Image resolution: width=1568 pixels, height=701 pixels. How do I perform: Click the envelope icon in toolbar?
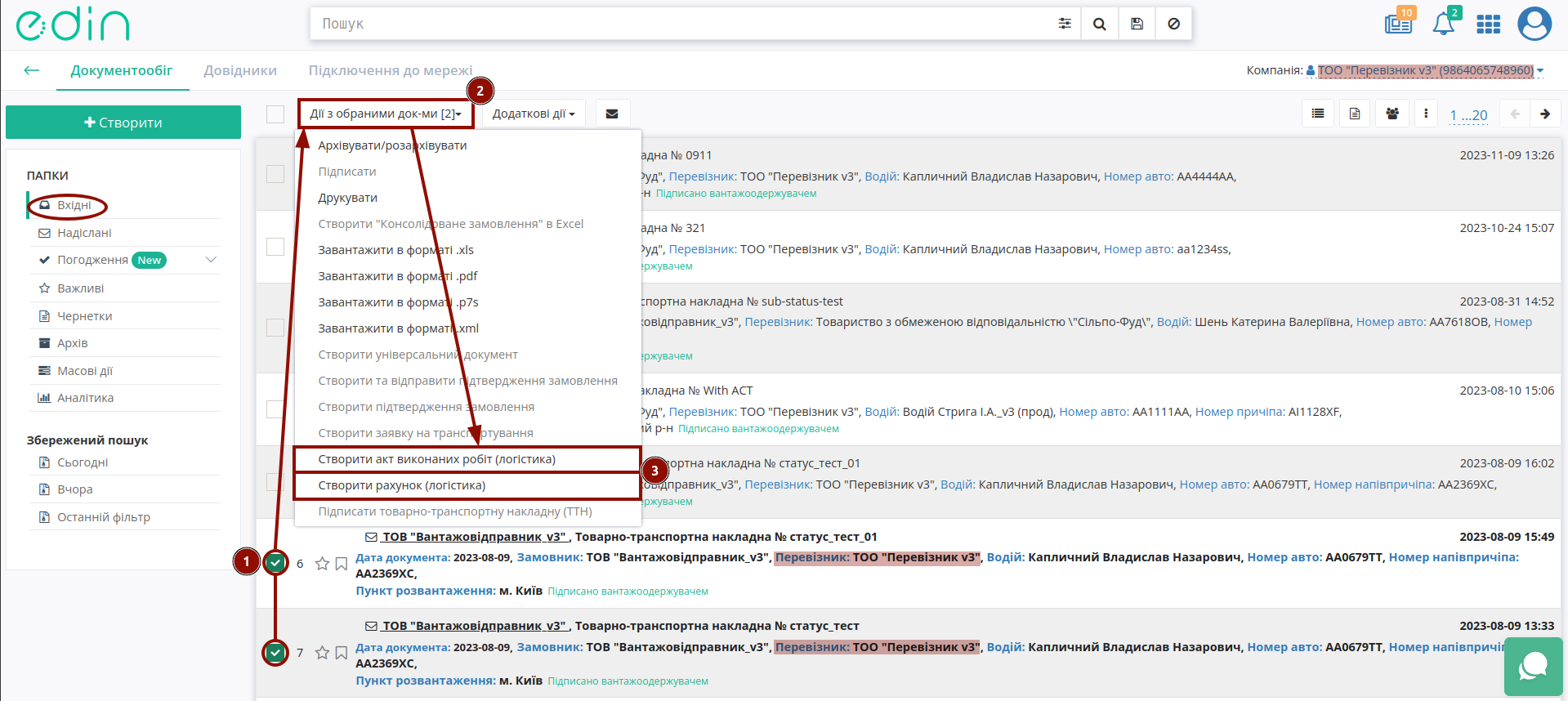click(612, 114)
